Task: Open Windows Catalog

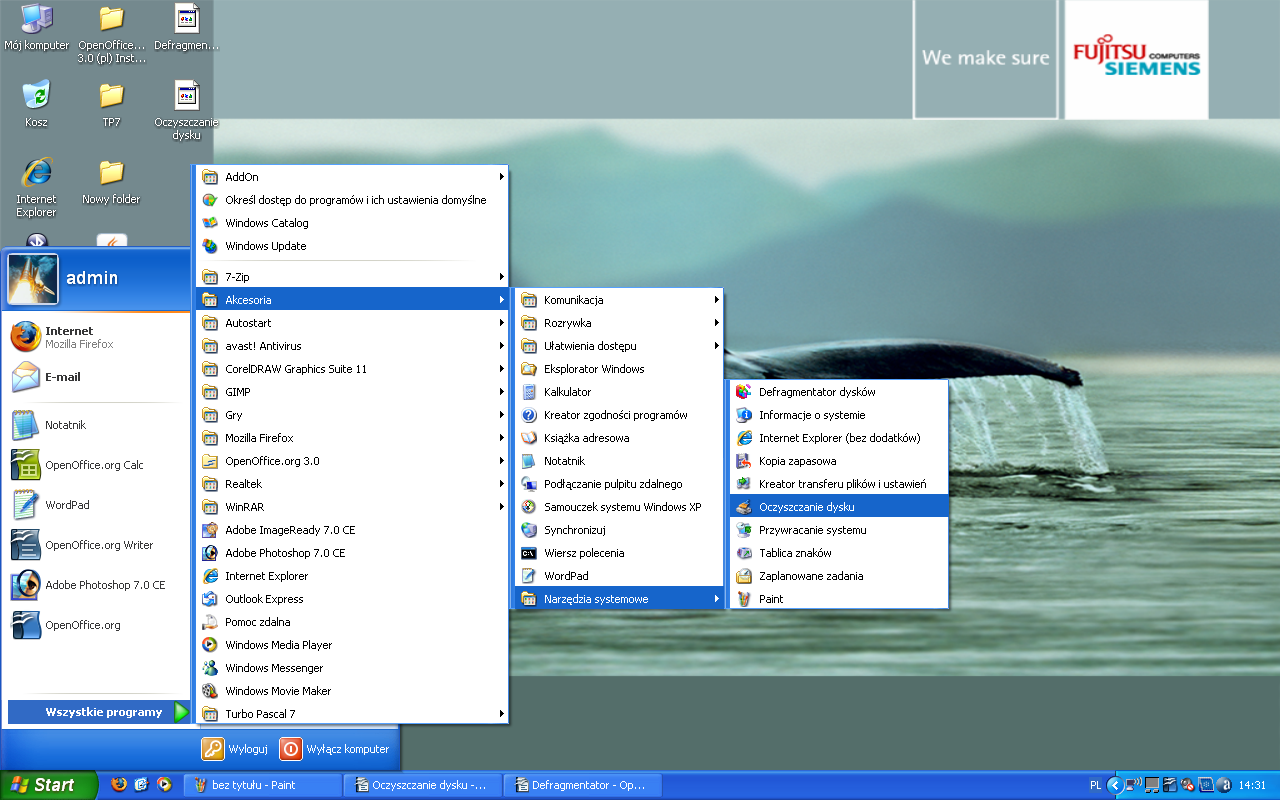Action: pyautogui.click(x=352, y=223)
